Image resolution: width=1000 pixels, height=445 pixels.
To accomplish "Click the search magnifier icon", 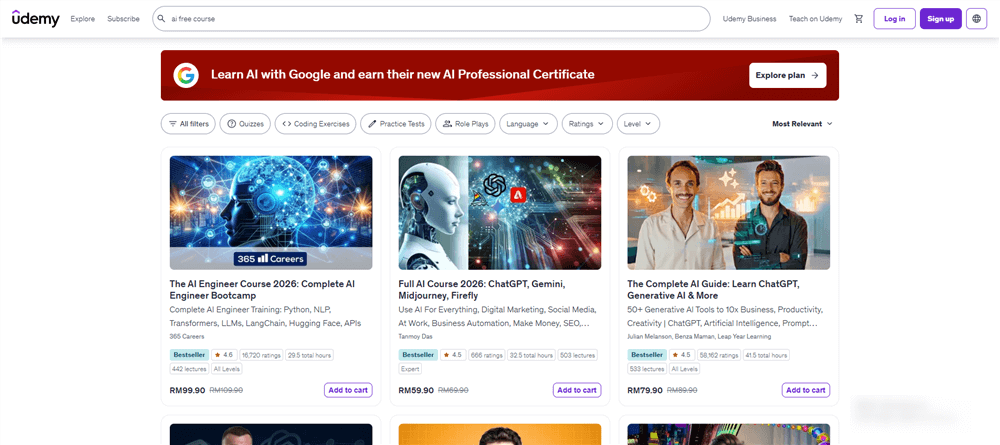I will tap(162, 18).
